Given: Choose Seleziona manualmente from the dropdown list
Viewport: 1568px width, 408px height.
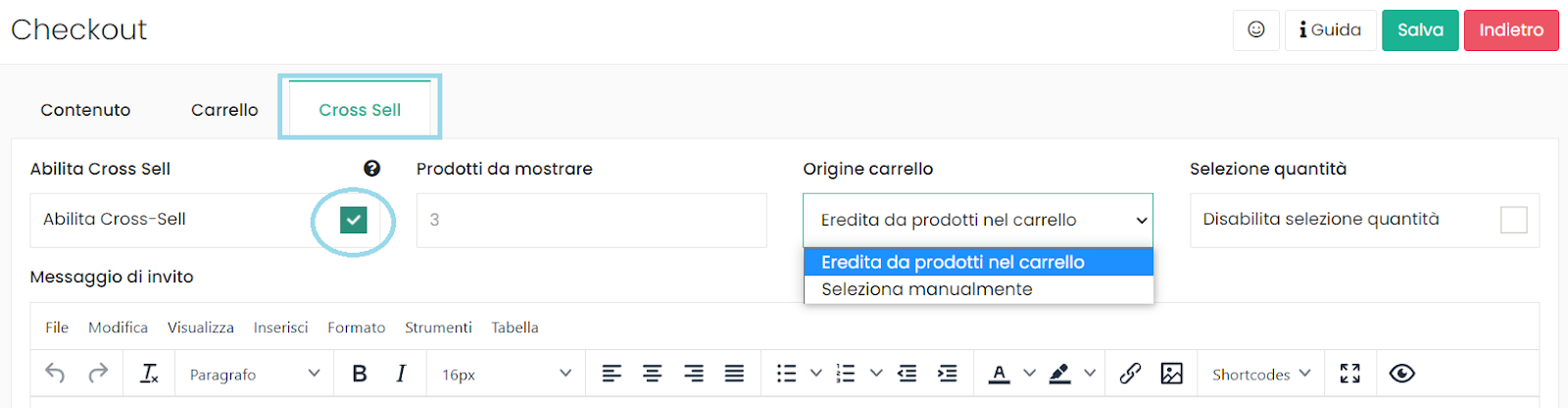Looking at the screenshot, I should 927,289.
